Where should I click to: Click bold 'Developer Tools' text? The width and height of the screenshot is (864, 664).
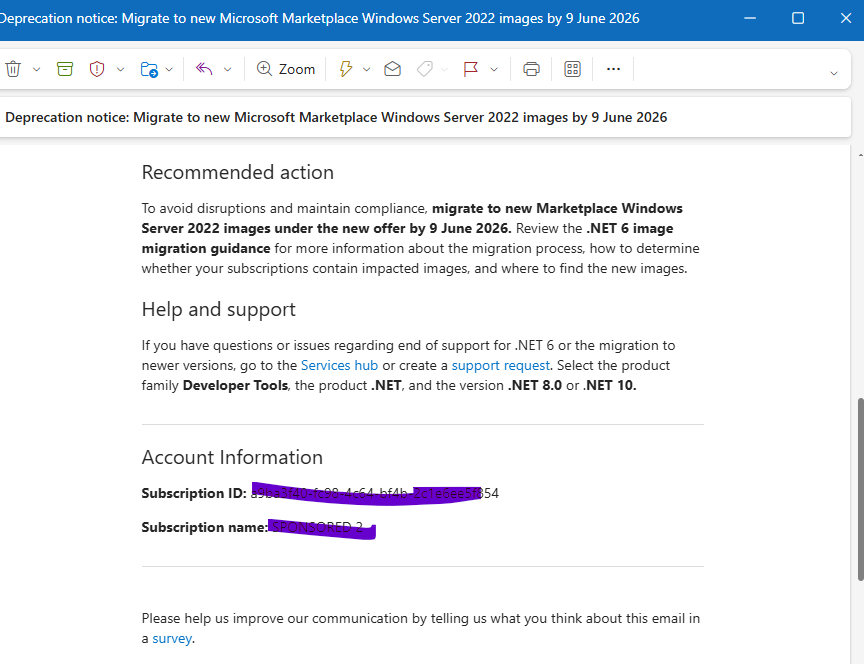[x=235, y=385]
